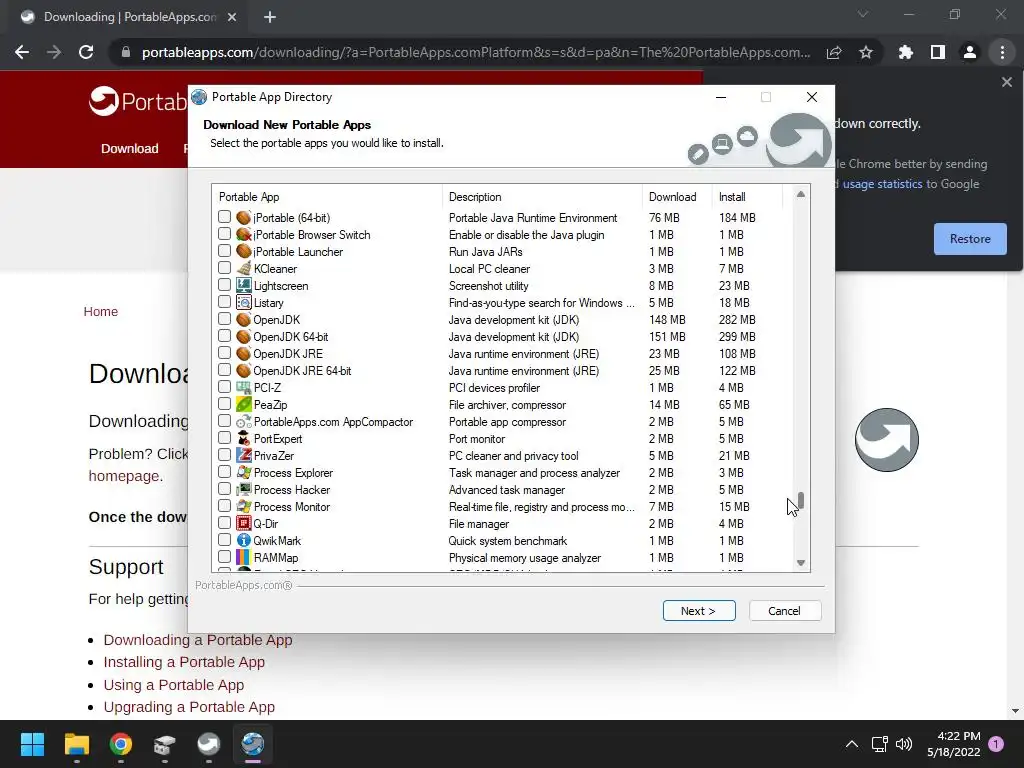
Task: Sort by Description column header
Action: click(x=542, y=197)
